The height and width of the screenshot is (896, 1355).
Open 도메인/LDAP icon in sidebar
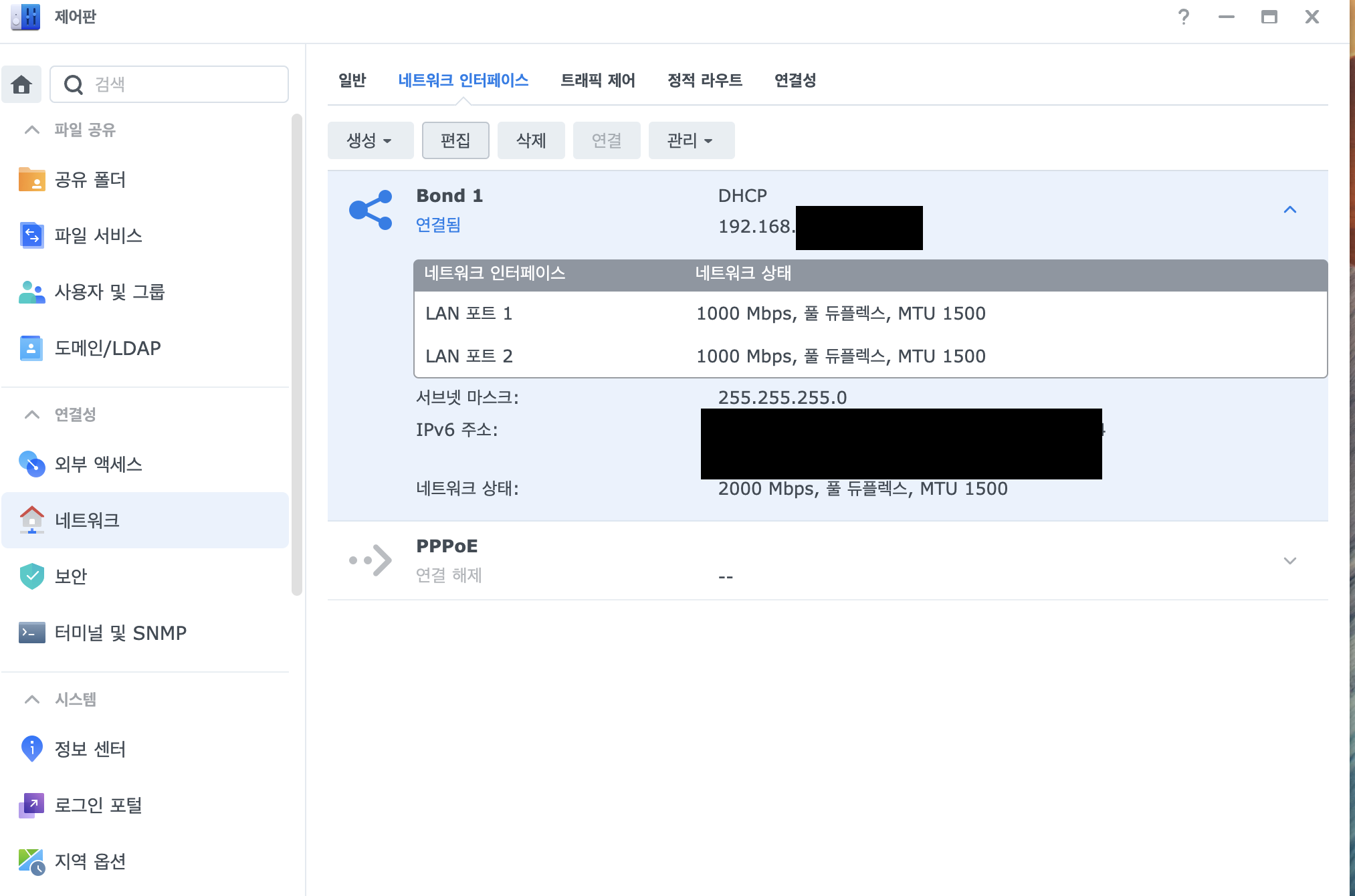[31, 348]
